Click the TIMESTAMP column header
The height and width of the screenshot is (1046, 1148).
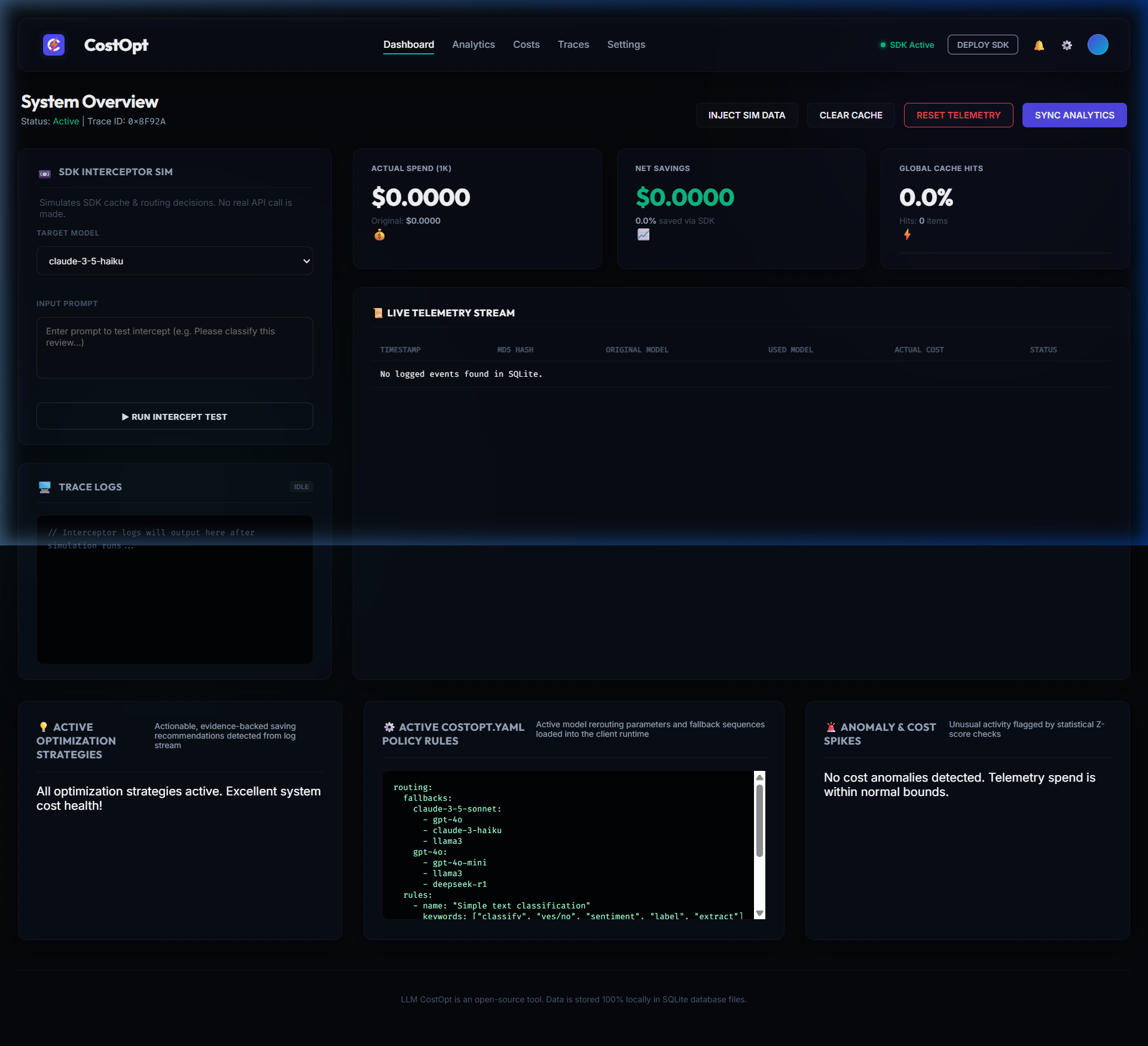pyautogui.click(x=401, y=350)
